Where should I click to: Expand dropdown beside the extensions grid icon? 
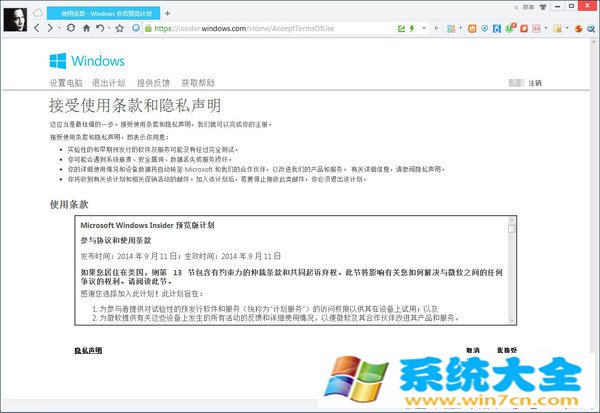coord(460,28)
